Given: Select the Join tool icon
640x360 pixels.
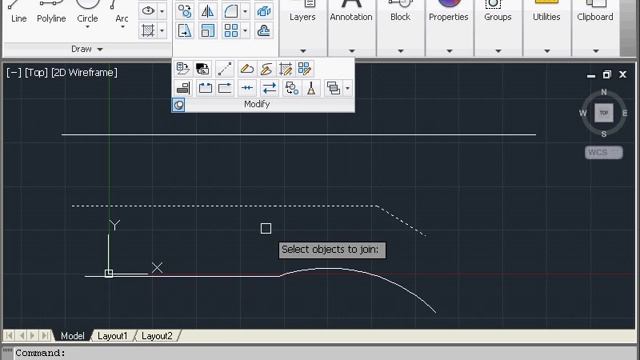Looking at the screenshot, I should point(247,88).
